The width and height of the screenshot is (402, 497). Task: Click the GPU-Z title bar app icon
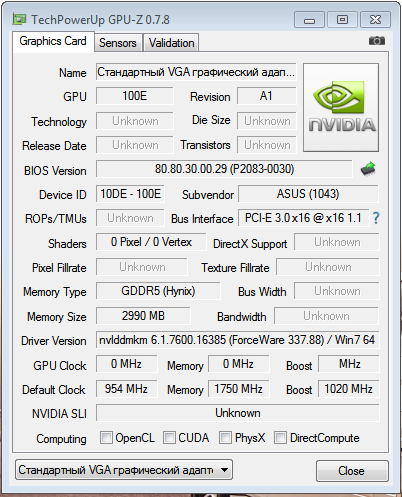point(19,19)
